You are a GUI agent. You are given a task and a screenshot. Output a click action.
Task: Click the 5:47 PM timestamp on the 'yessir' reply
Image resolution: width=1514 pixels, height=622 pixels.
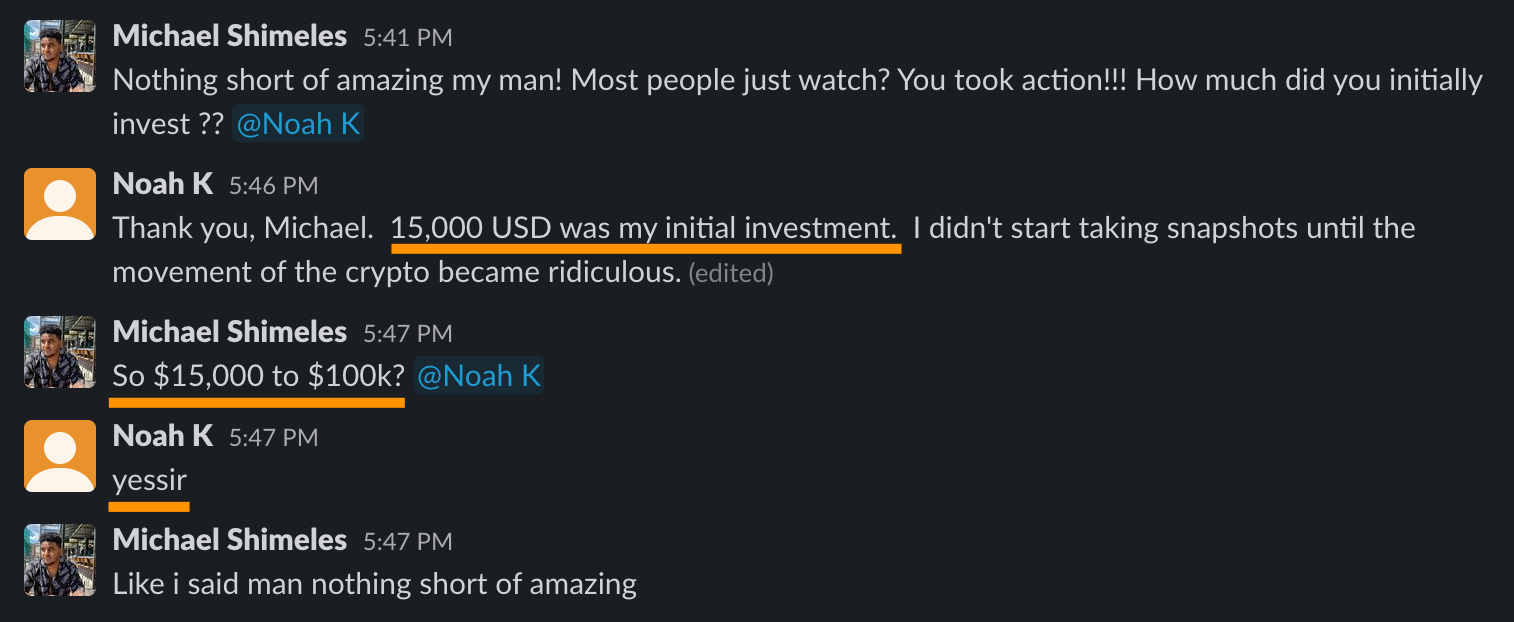[273, 437]
